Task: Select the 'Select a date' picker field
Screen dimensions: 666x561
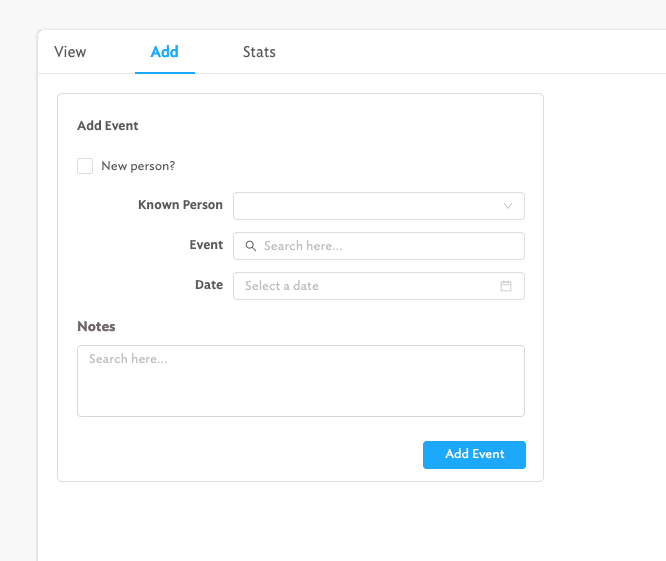Action: (379, 286)
